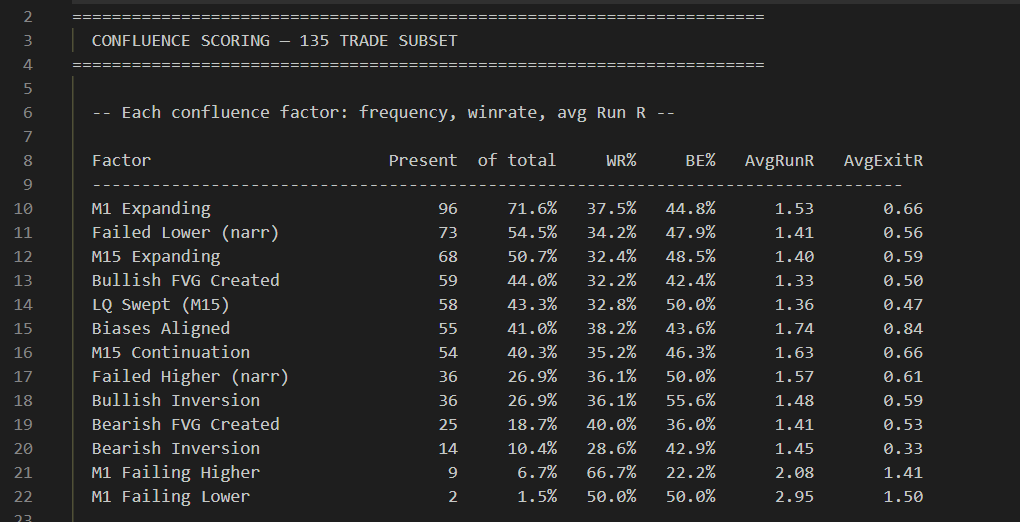This screenshot has height=522, width=1020.
Task: Select the 'Present' column header
Action: [x=423, y=161]
